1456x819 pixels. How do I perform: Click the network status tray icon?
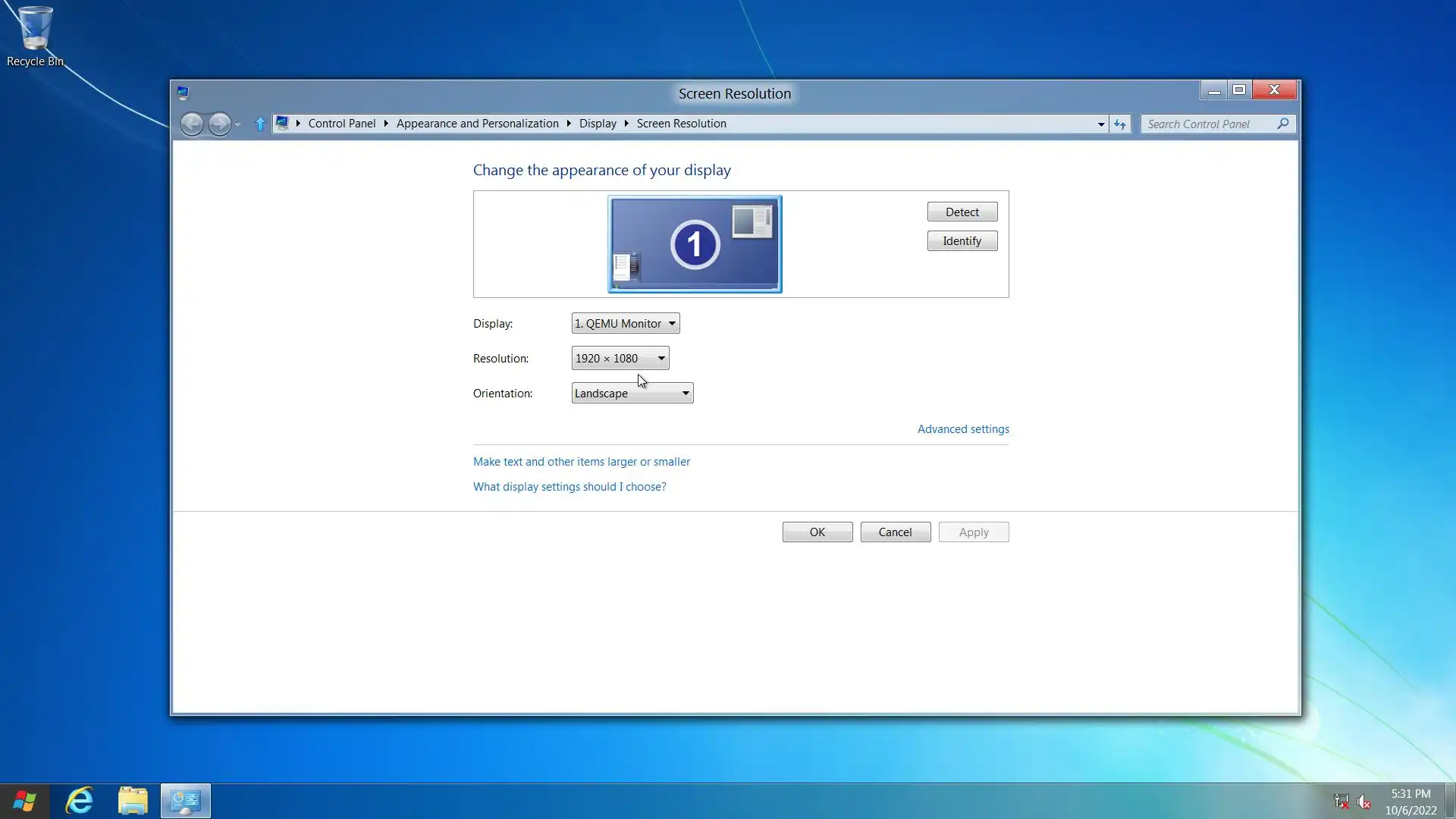1341,802
